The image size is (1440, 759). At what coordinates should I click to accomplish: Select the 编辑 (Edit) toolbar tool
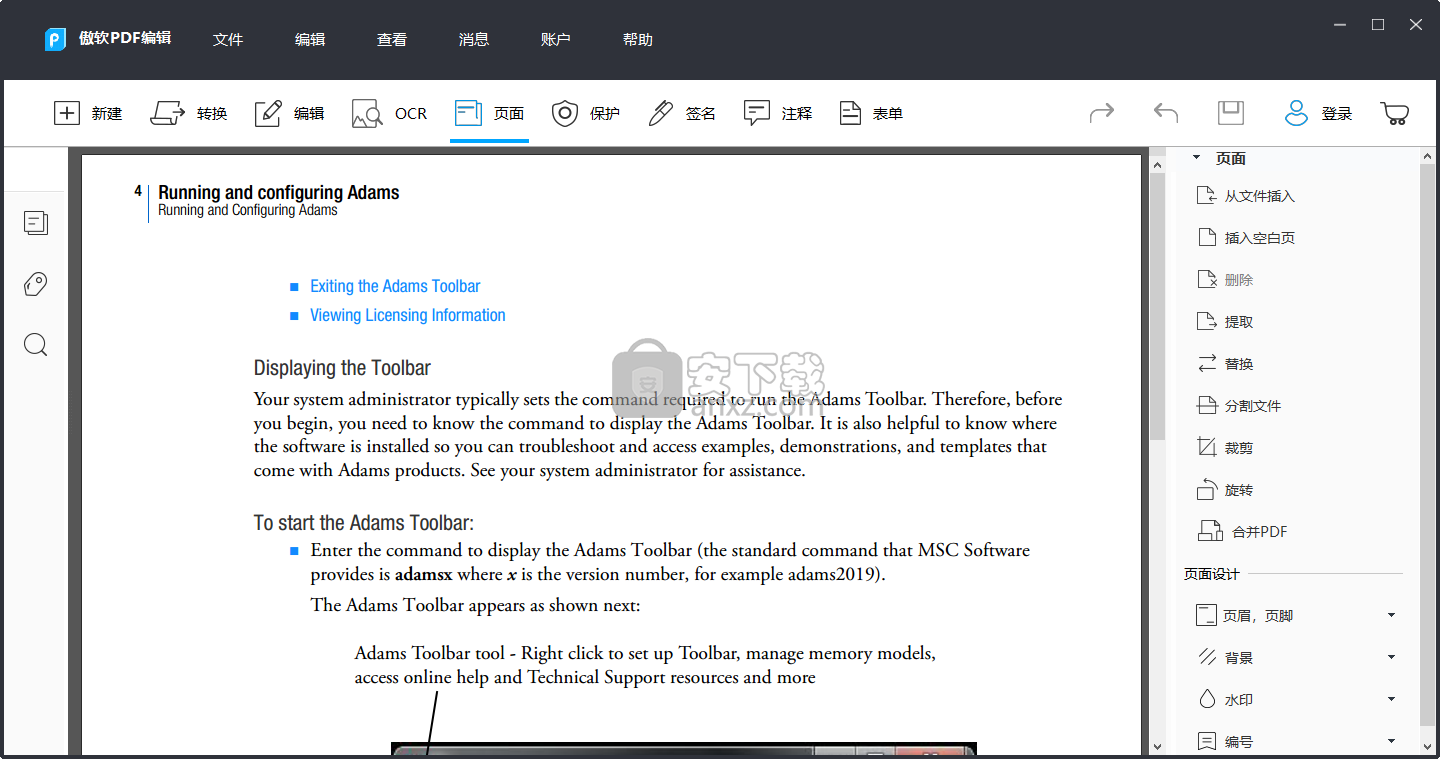click(288, 113)
